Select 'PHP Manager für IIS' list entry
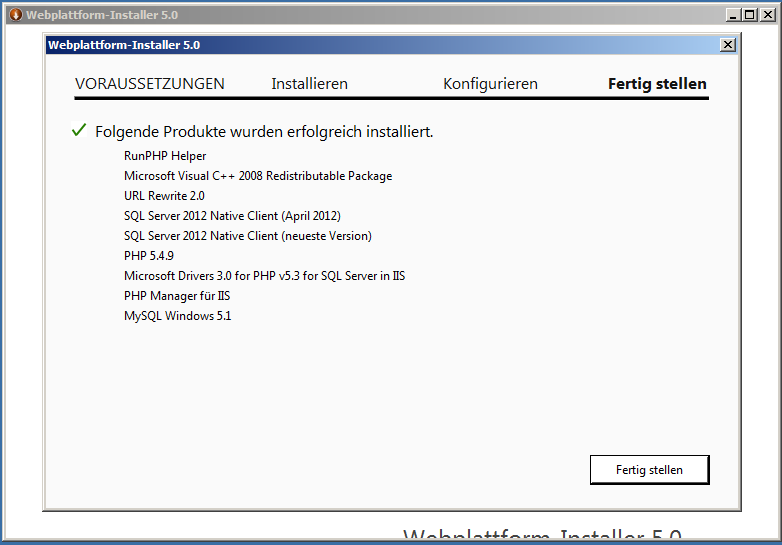Image resolution: width=782 pixels, height=545 pixels. coord(177,296)
